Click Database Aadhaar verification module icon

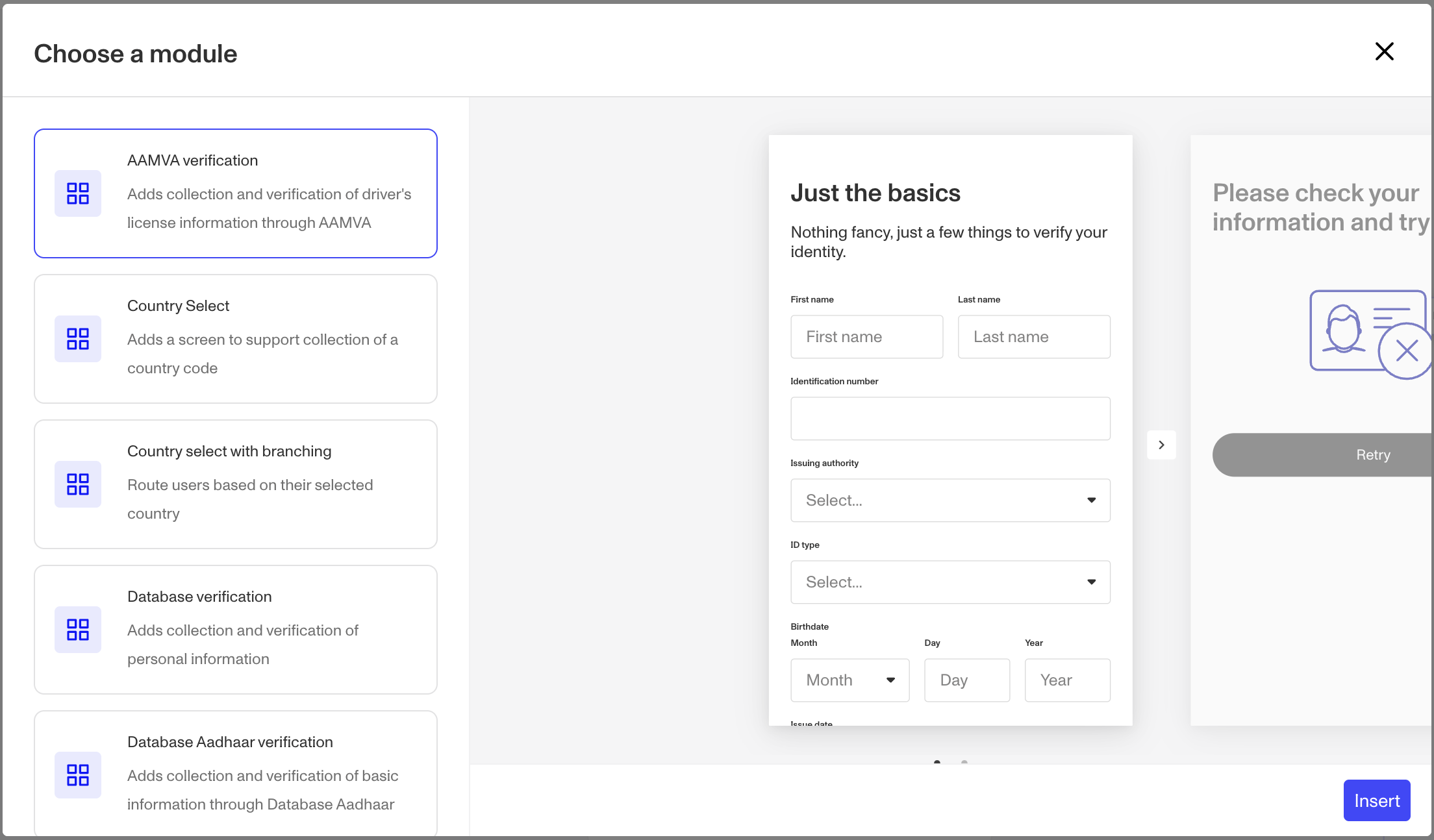pos(78,775)
